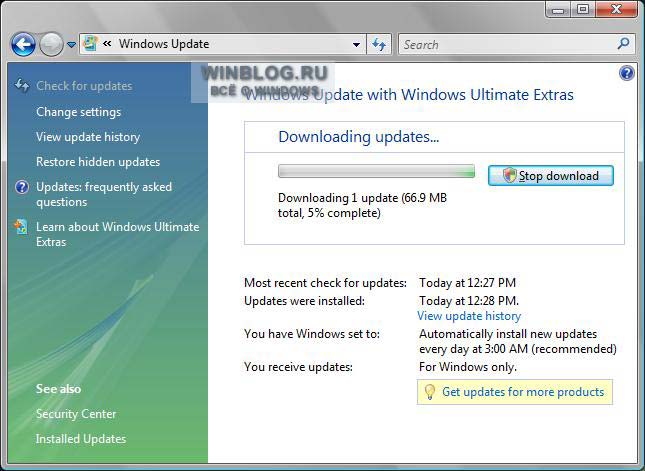645x471 pixels.
Task: Expand the address bar history dropdown
Action: pos(357,44)
